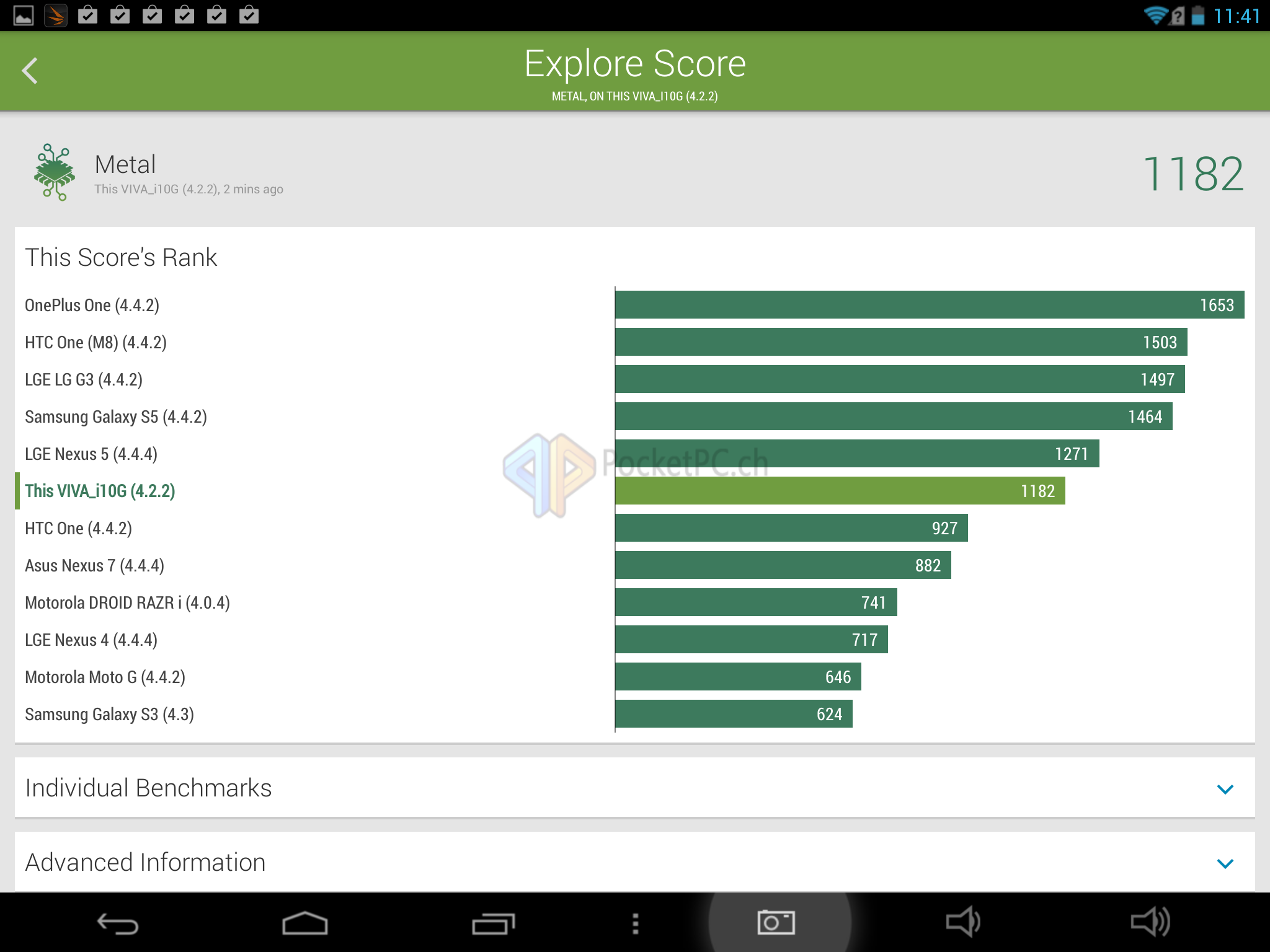Viewport: 1270px width, 952px height.
Task: Raise volume with the volume up icon
Action: (1150, 922)
